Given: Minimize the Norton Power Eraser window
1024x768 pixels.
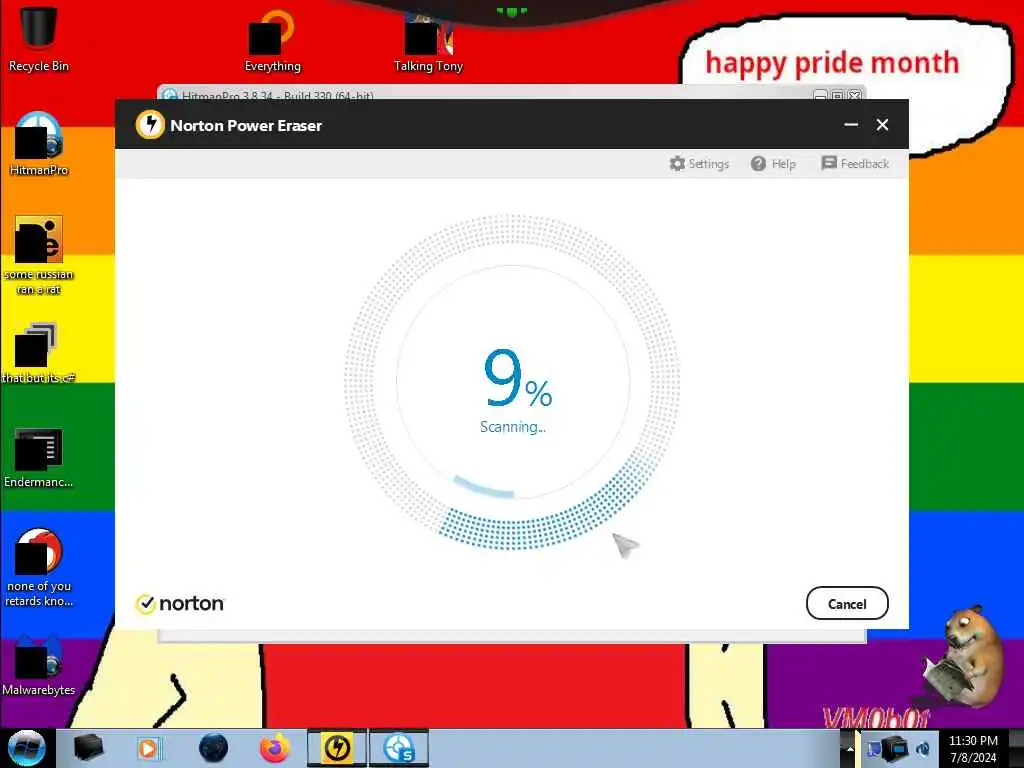Looking at the screenshot, I should (851, 125).
